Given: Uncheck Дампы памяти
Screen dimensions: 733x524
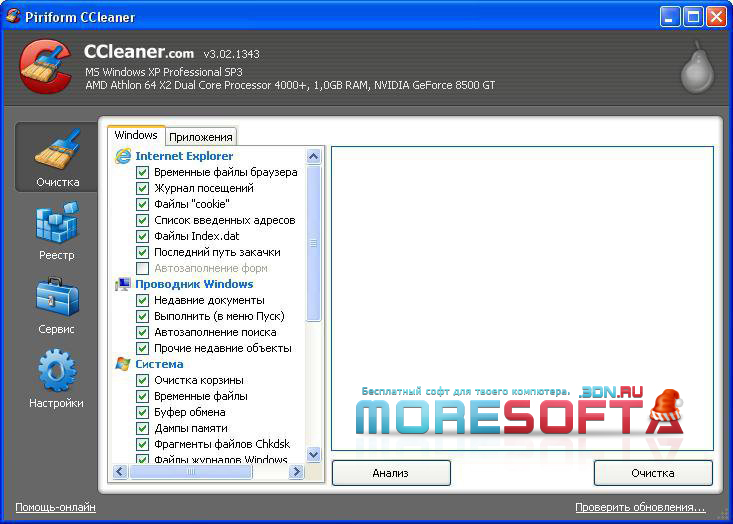Looking at the screenshot, I should click(143, 428).
